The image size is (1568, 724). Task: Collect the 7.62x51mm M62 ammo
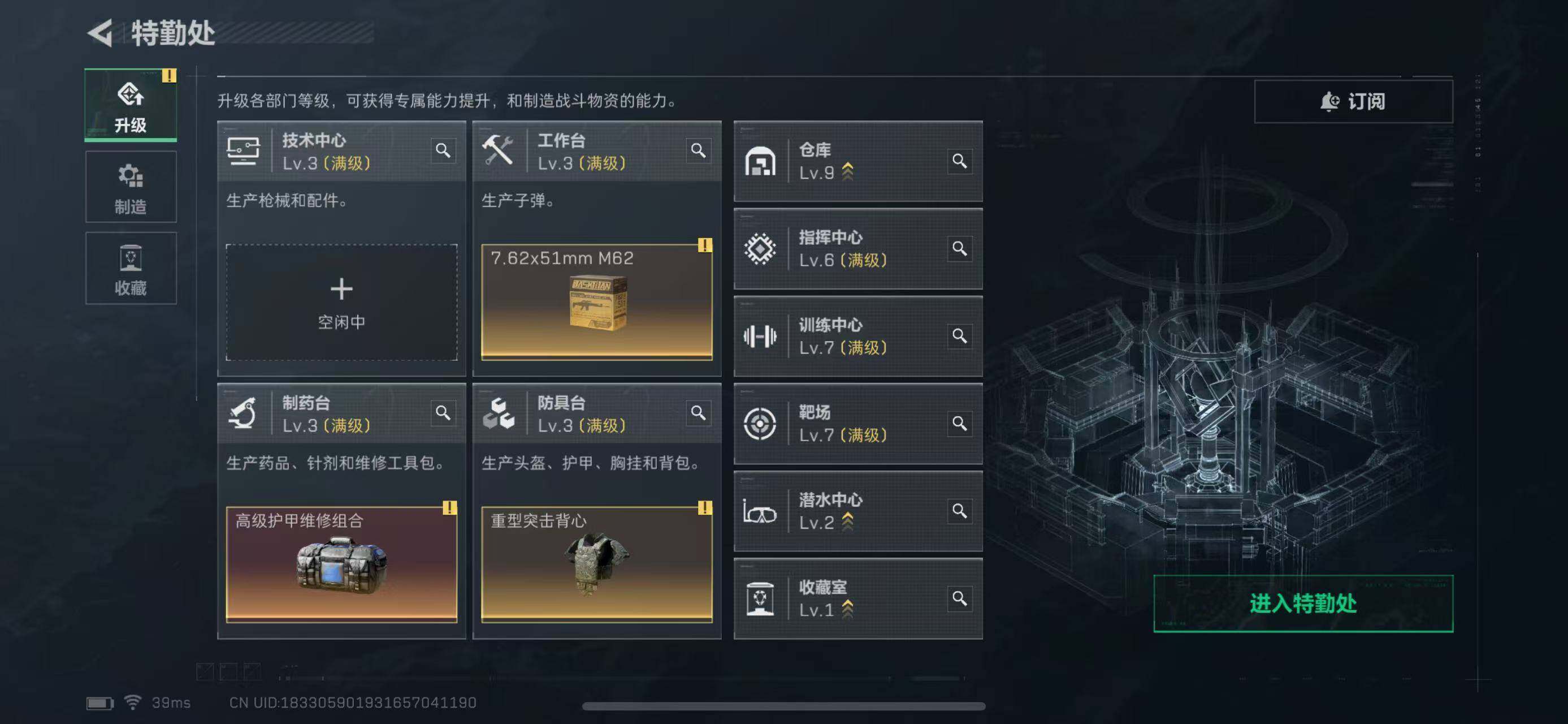point(596,303)
